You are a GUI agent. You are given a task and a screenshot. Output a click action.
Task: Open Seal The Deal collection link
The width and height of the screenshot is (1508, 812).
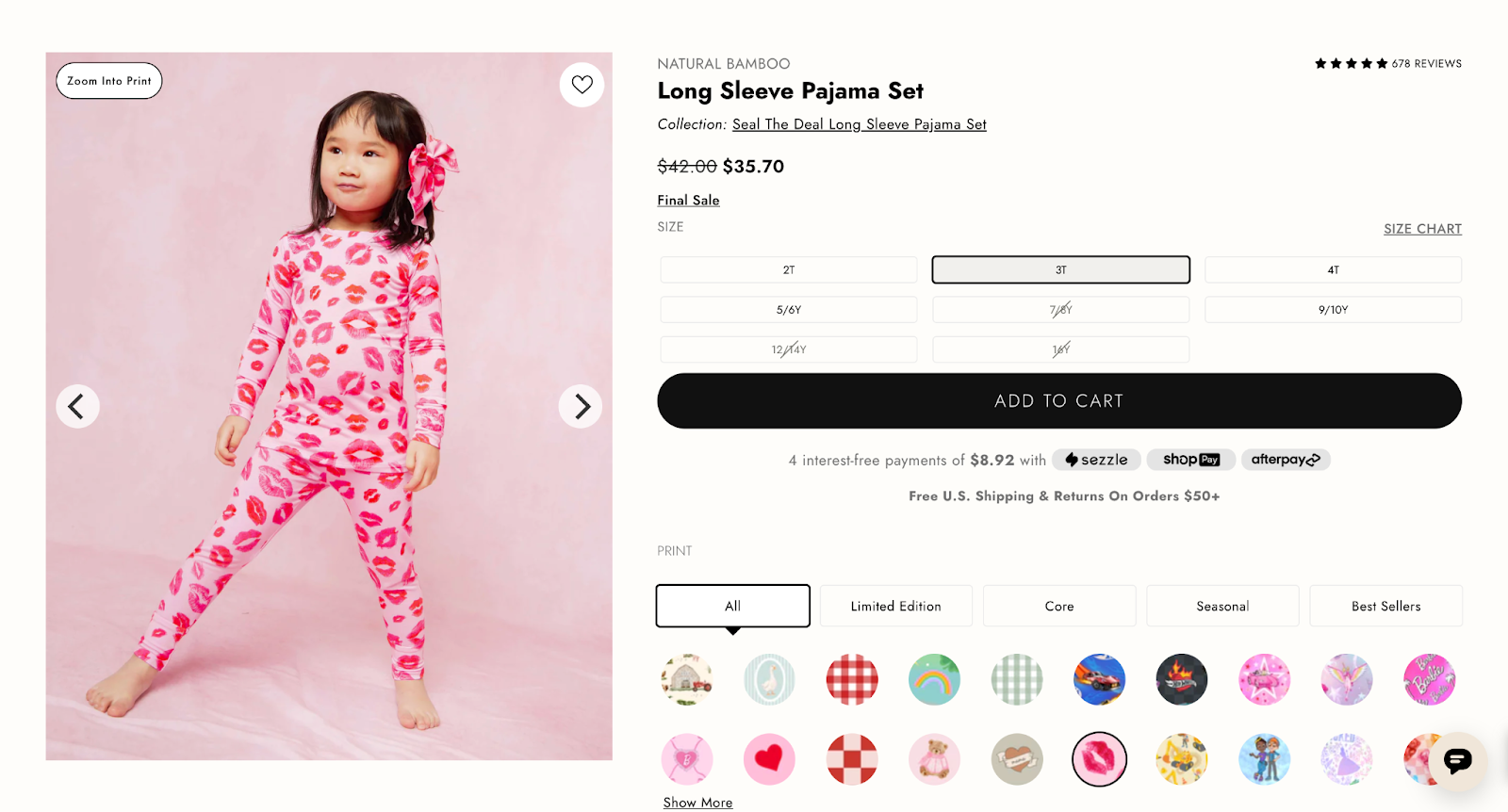click(859, 124)
